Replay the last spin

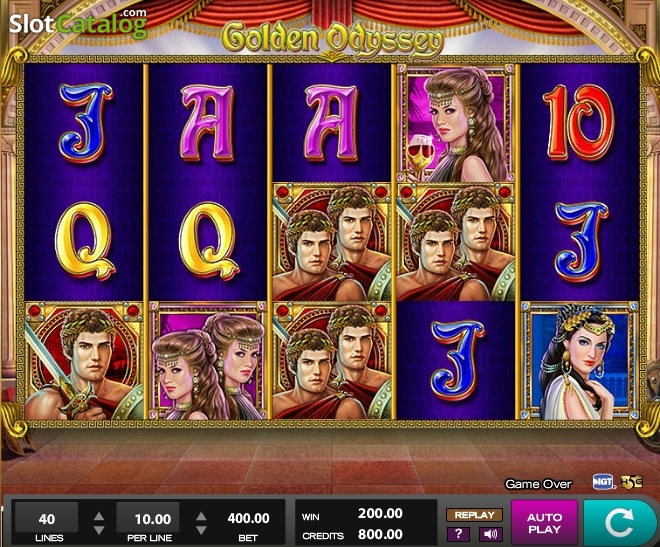(x=474, y=515)
